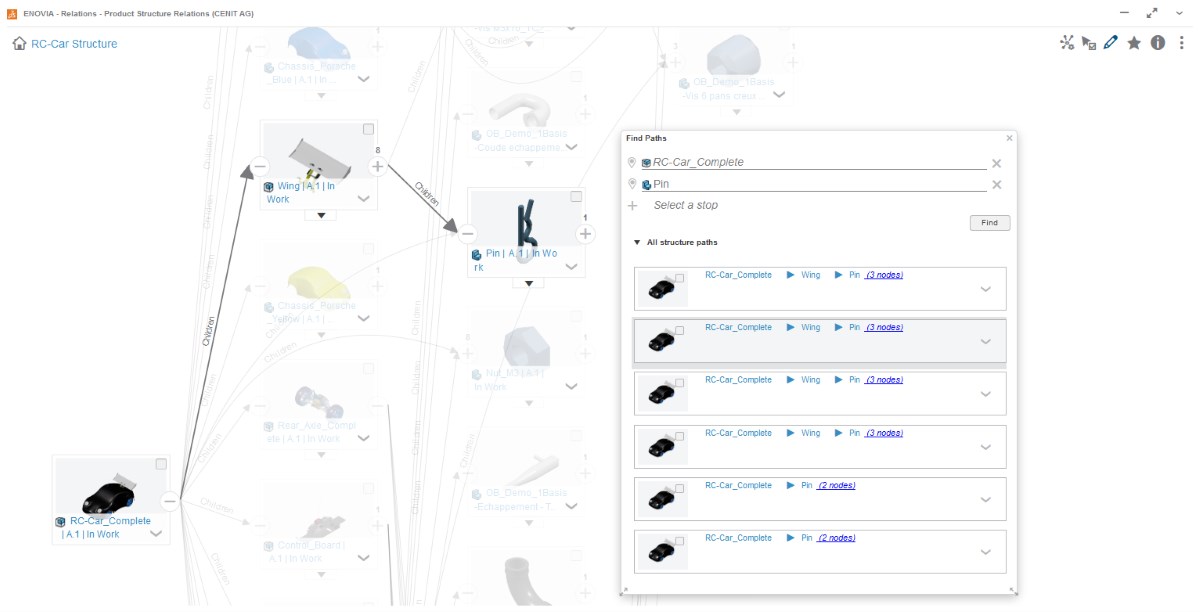Click 'RC-Car_Complete' in the highlighted second path row
This screenshot has height=612, width=1200.
coord(738,327)
